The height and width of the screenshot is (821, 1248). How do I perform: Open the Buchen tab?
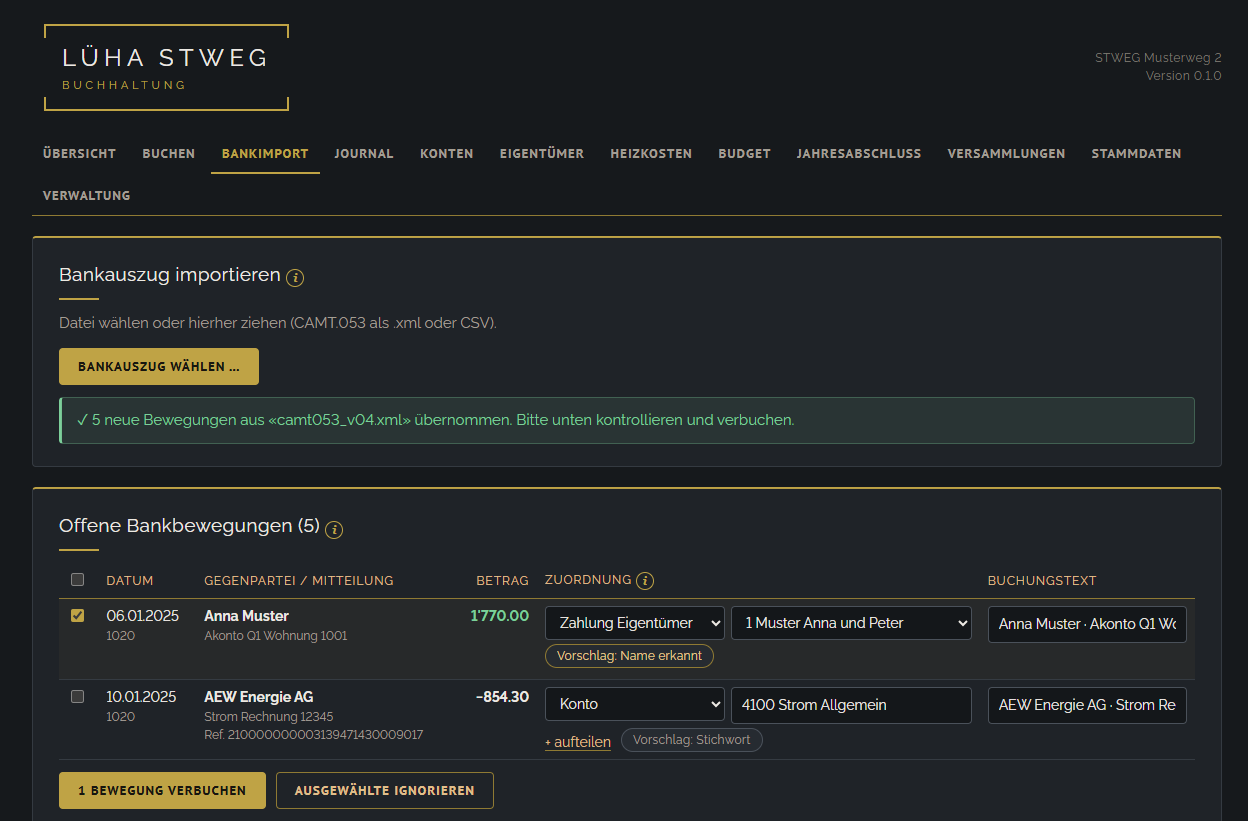[169, 154]
